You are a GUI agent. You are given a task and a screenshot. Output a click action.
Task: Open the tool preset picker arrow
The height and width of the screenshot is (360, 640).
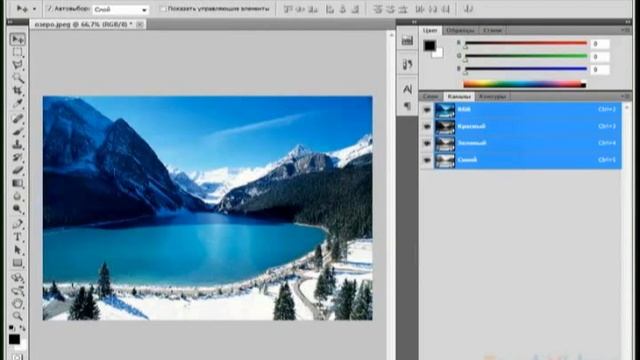click(34, 9)
